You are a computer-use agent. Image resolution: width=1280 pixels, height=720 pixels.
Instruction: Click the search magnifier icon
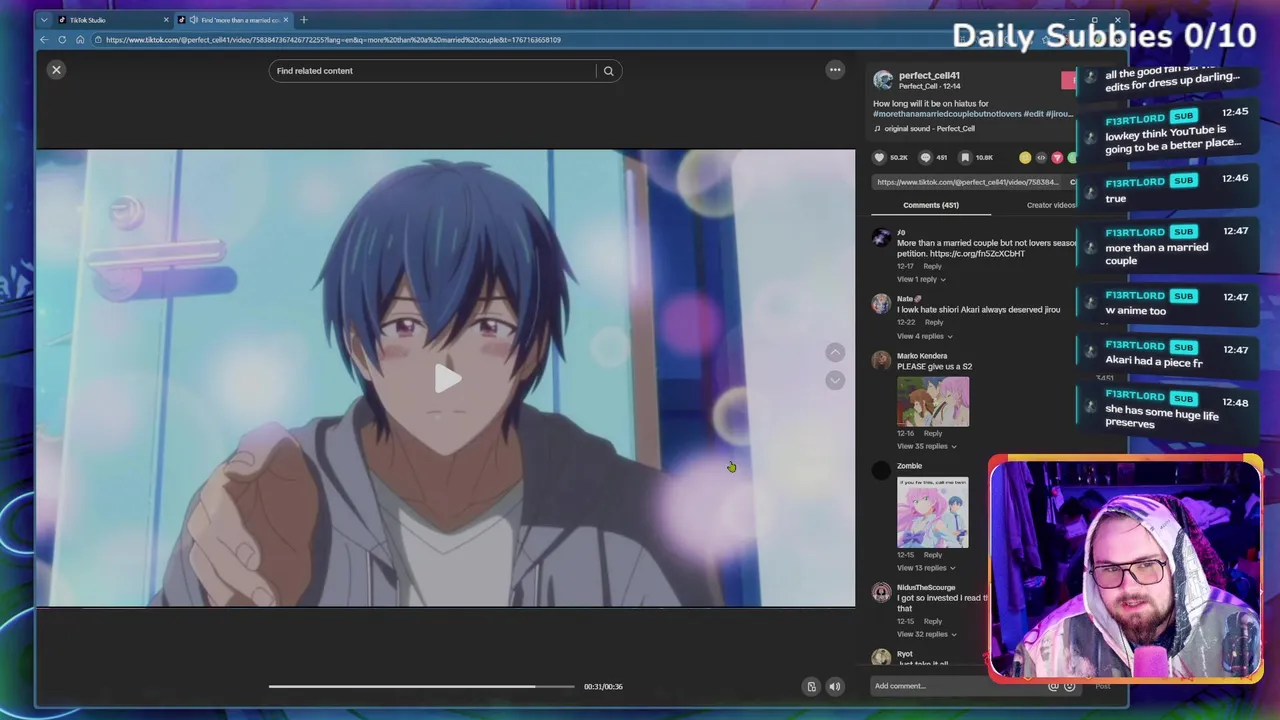[608, 71]
